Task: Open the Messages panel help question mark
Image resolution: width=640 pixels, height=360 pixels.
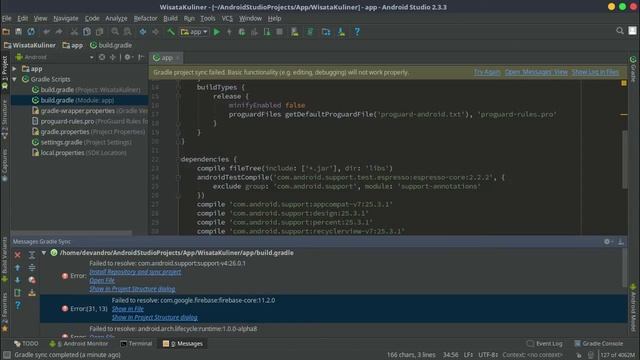Action: [18, 305]
